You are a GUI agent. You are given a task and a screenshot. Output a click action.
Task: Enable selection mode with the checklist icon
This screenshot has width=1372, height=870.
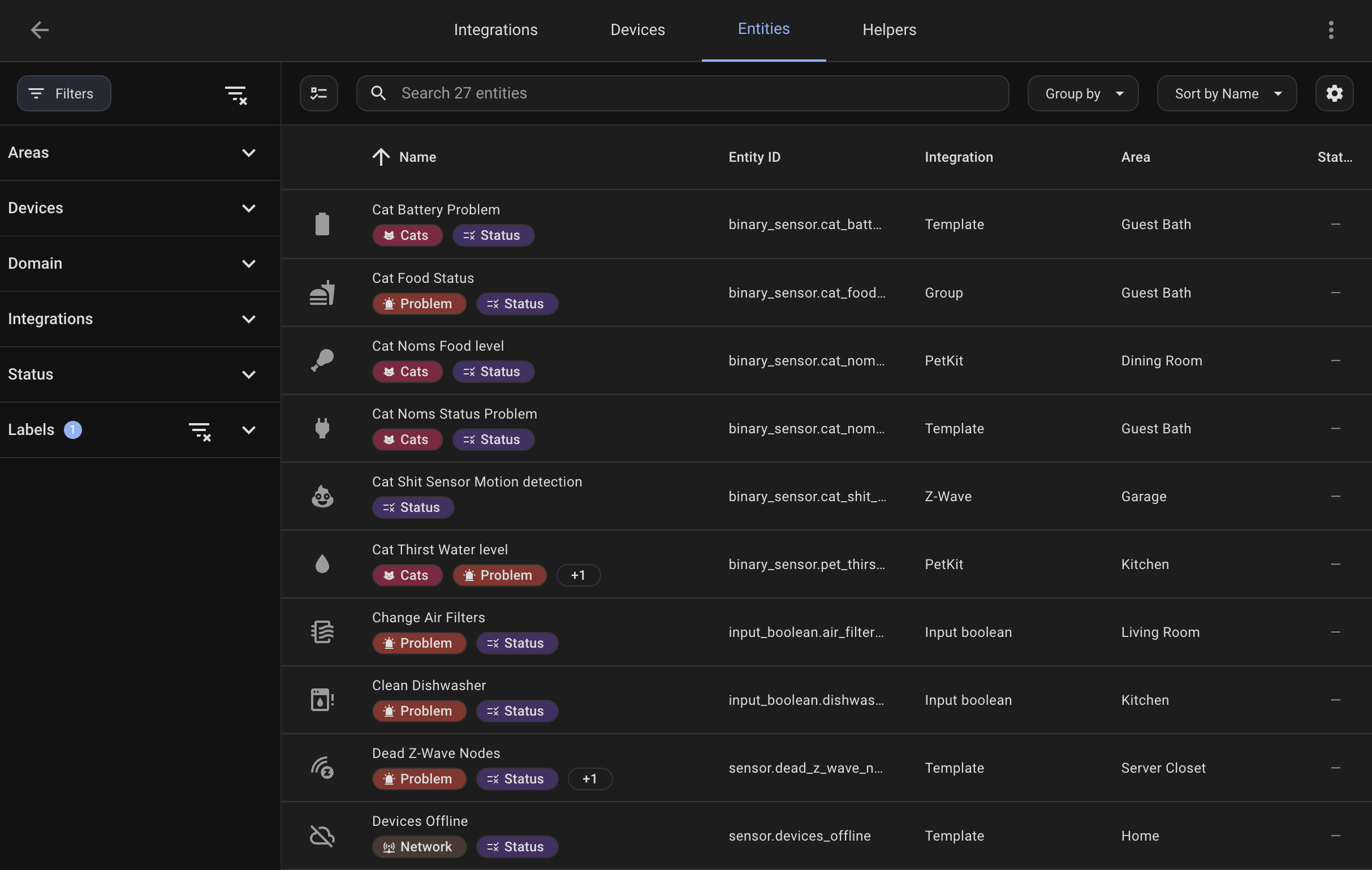318,93
